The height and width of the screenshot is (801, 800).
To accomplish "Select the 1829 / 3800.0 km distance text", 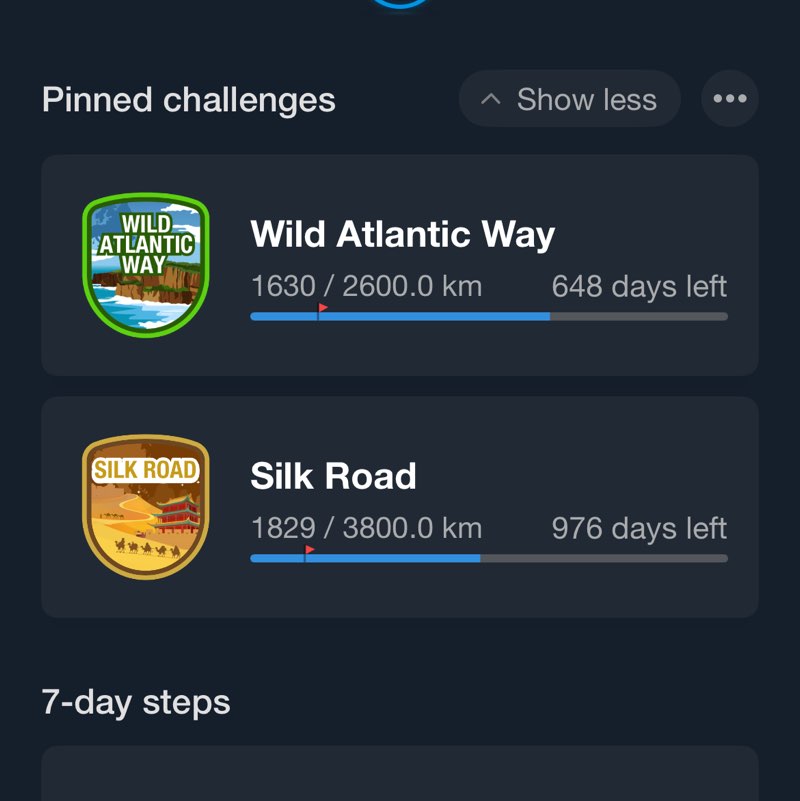I will [x=366, y=528].
